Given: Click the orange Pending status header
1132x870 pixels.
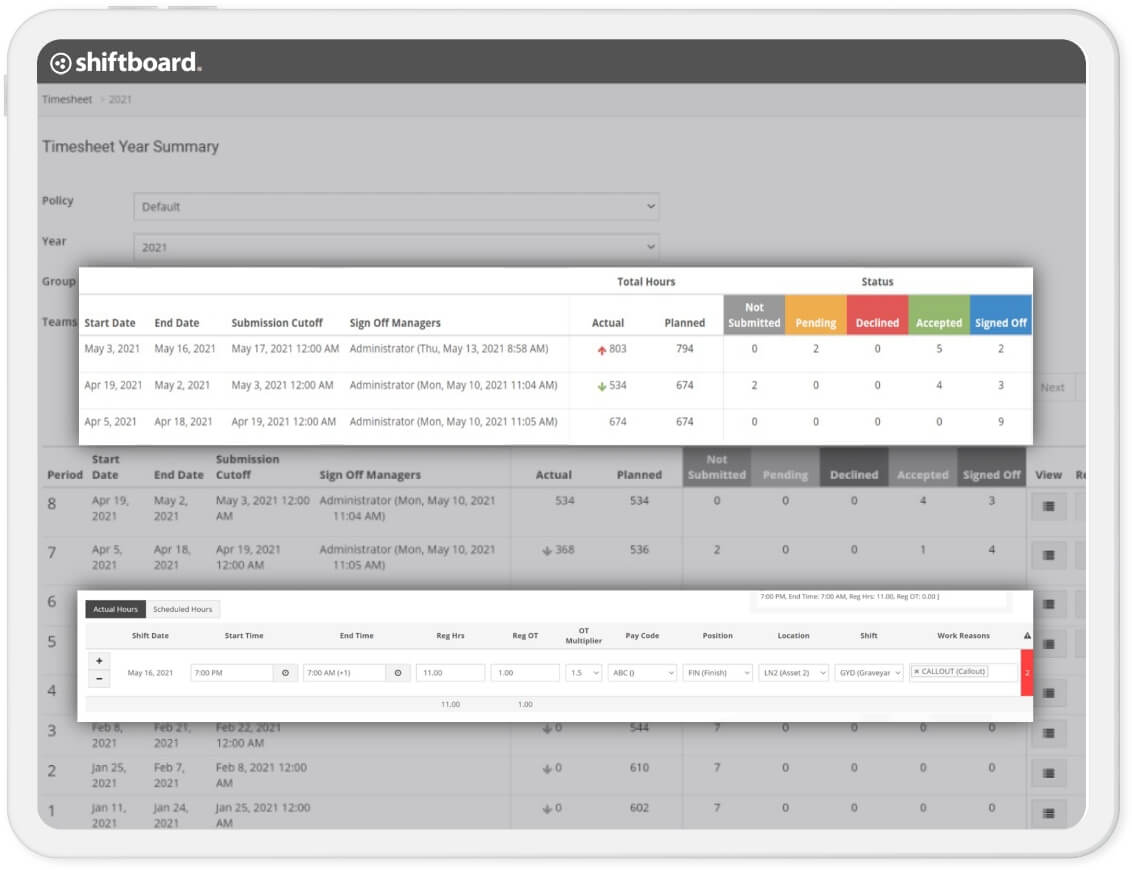Looking at the screenshot, I should tap(816, 315).
